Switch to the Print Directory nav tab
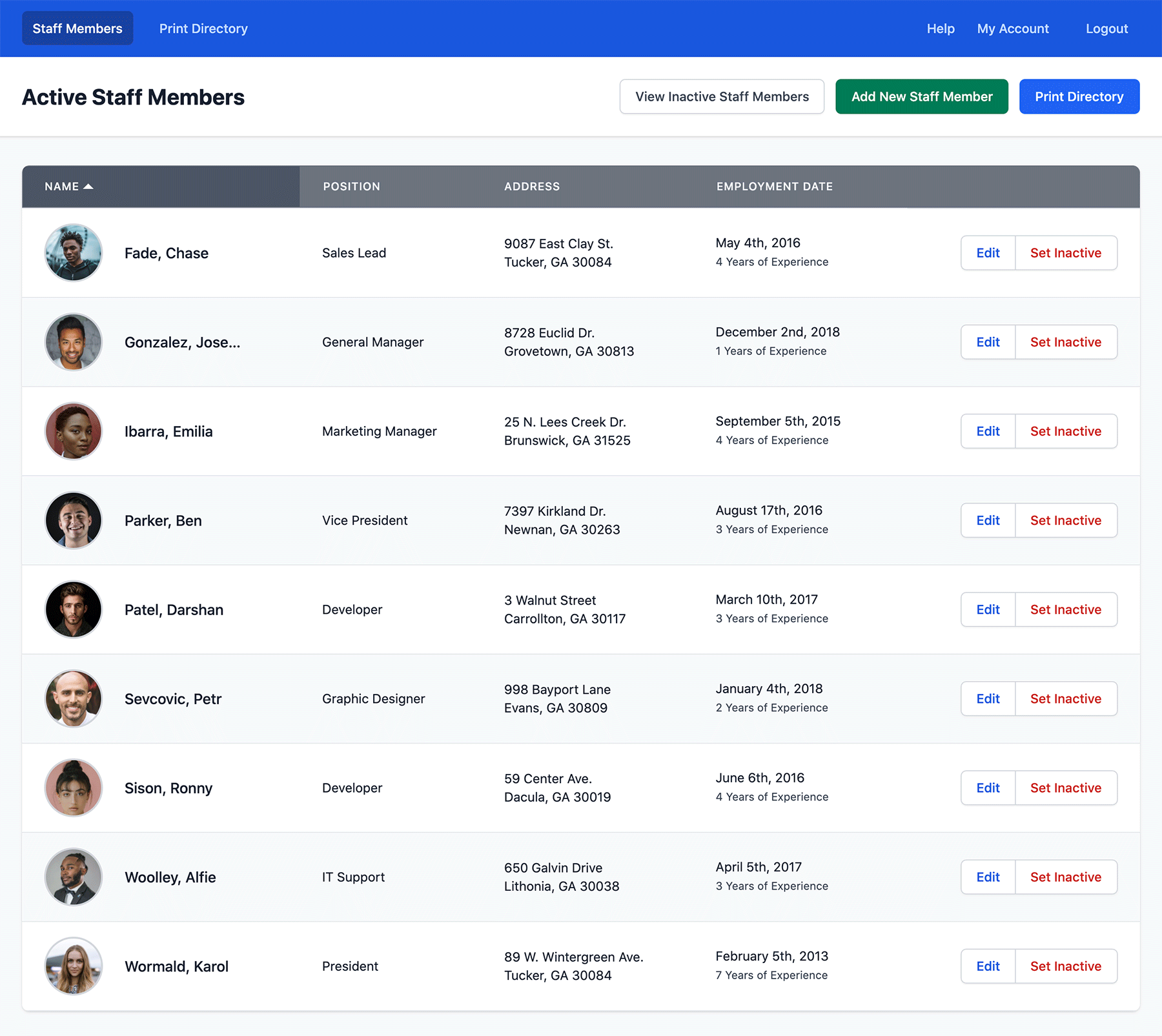Image resolution: width=1162 pixels, height=1036 pixels. (x=203, y=28)
